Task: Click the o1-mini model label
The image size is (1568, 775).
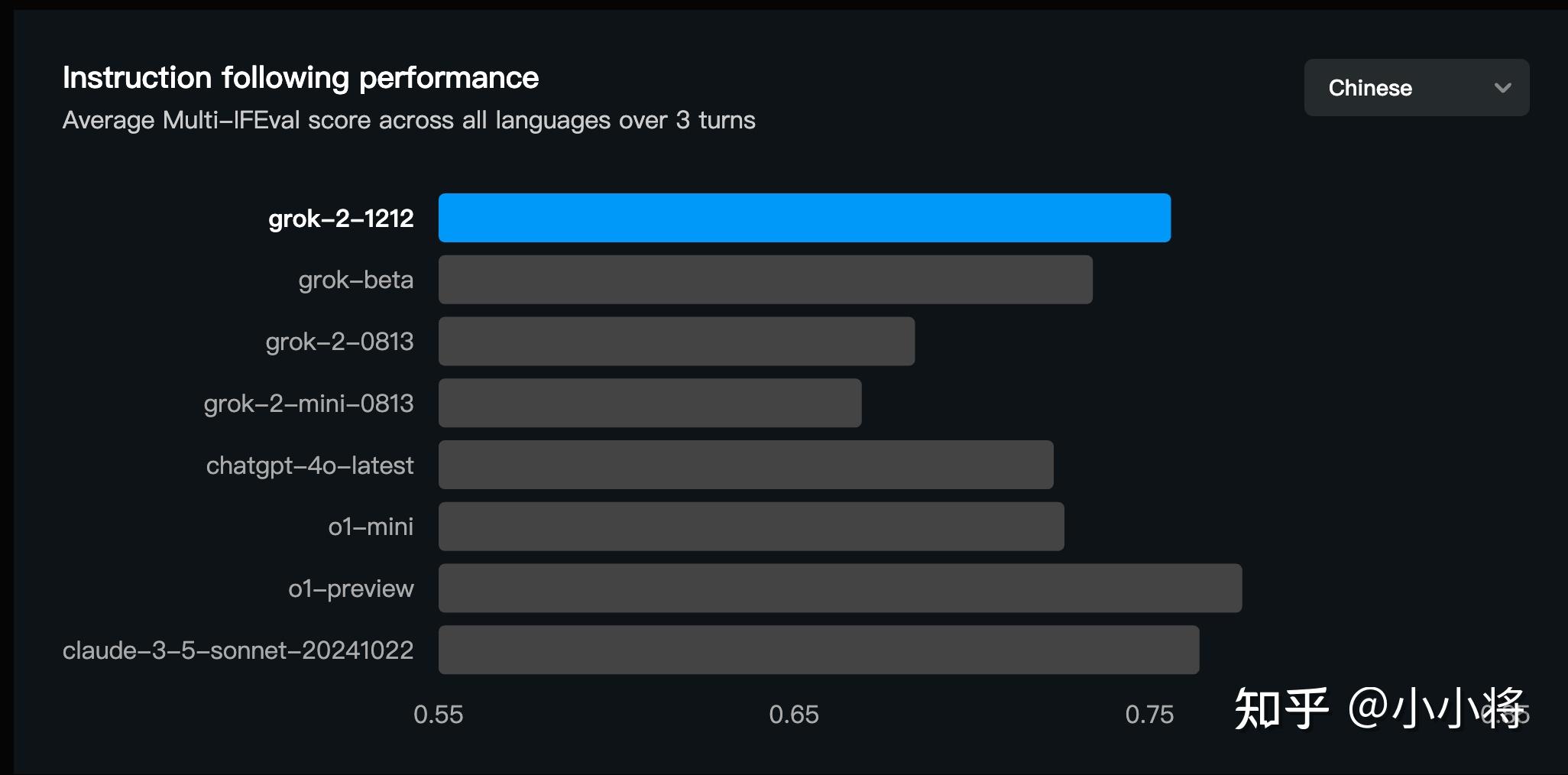Action: pyautogui.click(x=371, y=527)
